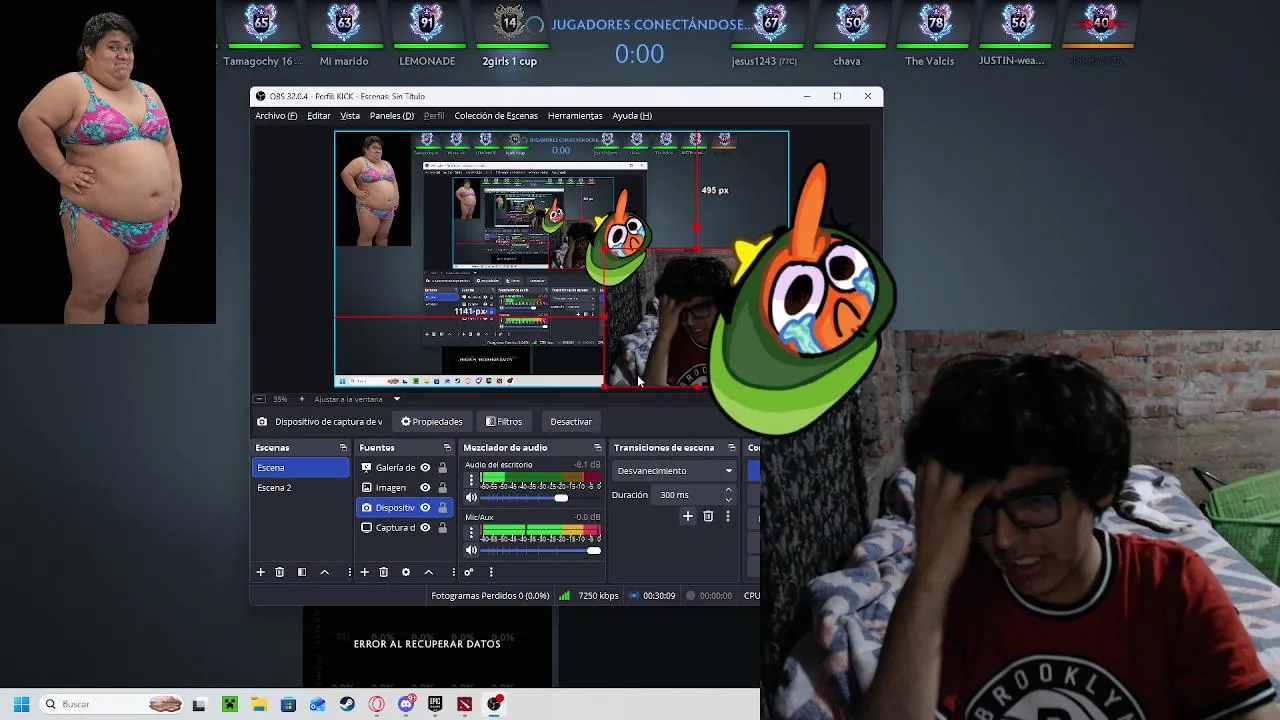Open Editar menu
1280x720 pixels.
318,116
